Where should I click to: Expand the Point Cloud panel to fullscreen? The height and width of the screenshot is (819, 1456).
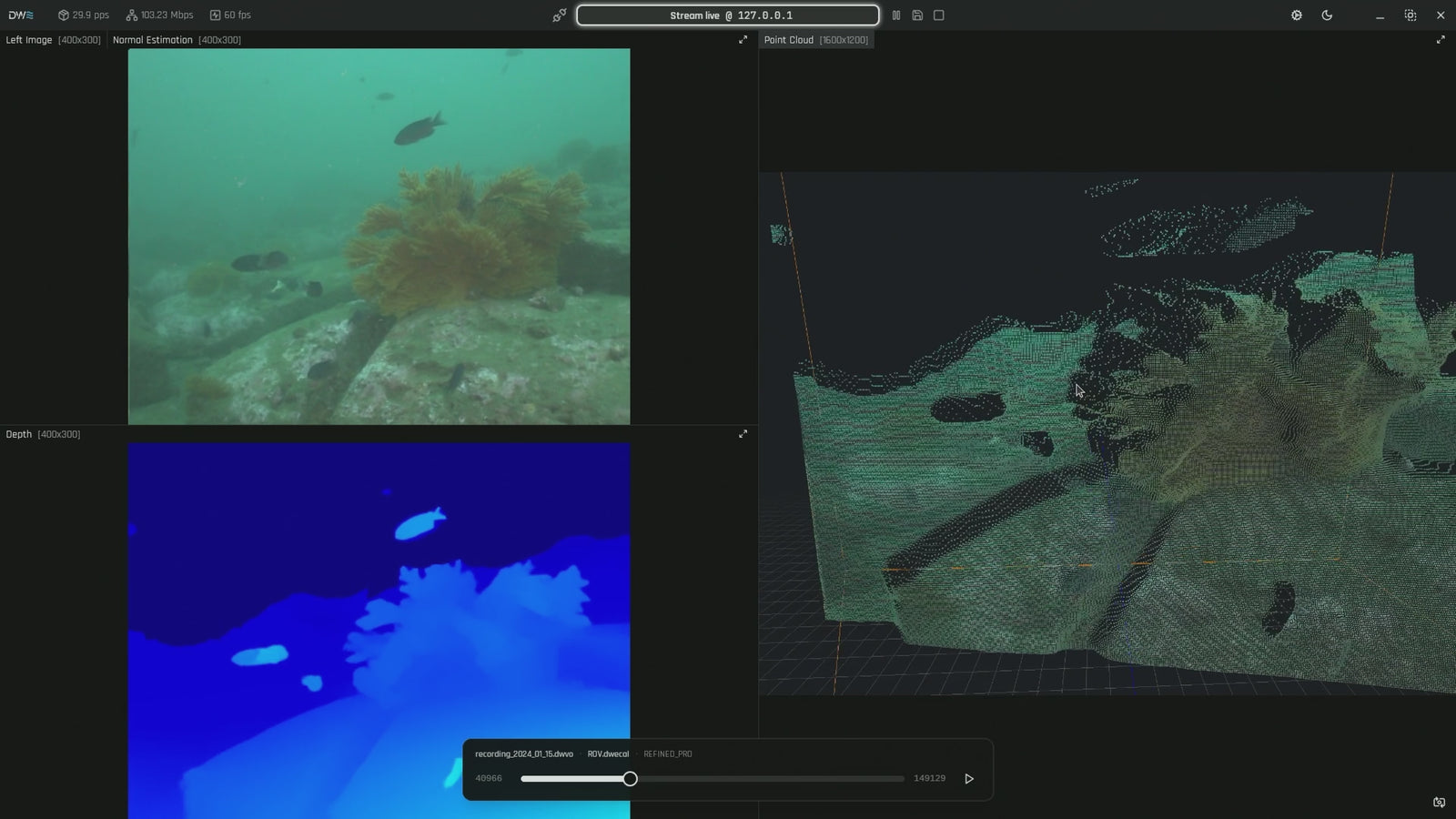point(1441,40)
